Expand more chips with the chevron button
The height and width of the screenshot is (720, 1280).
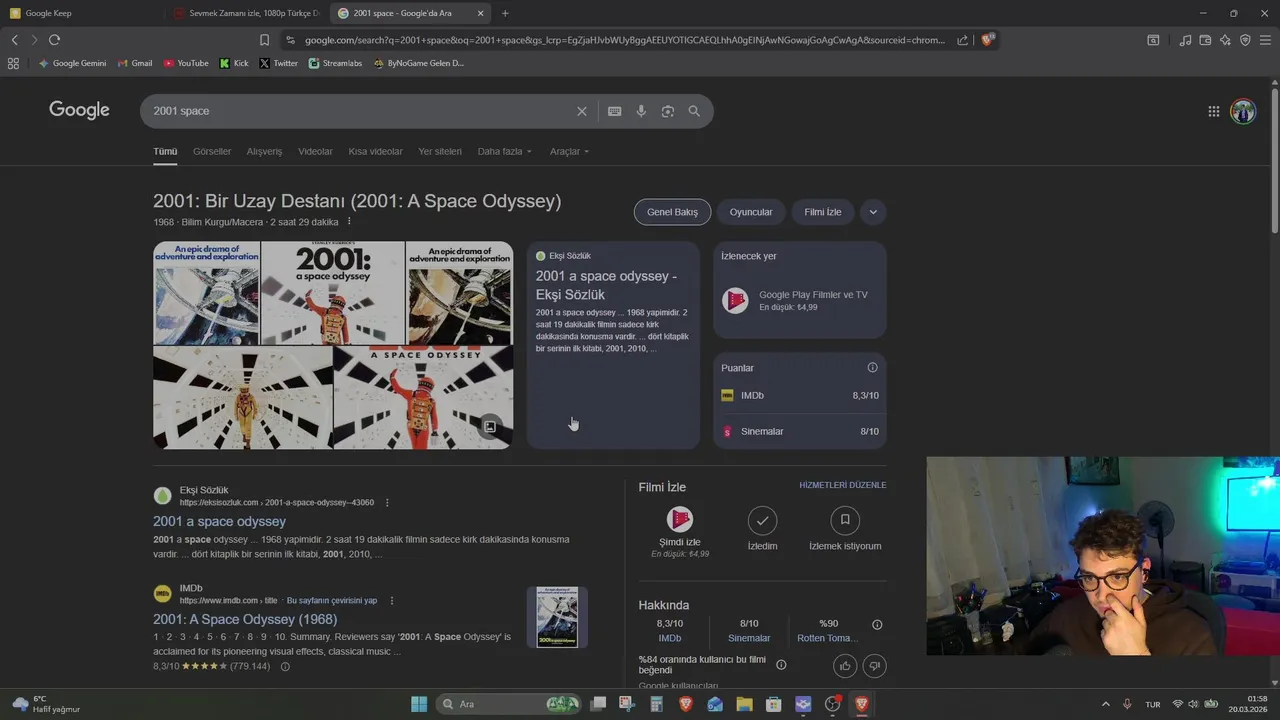coord(873,212)
